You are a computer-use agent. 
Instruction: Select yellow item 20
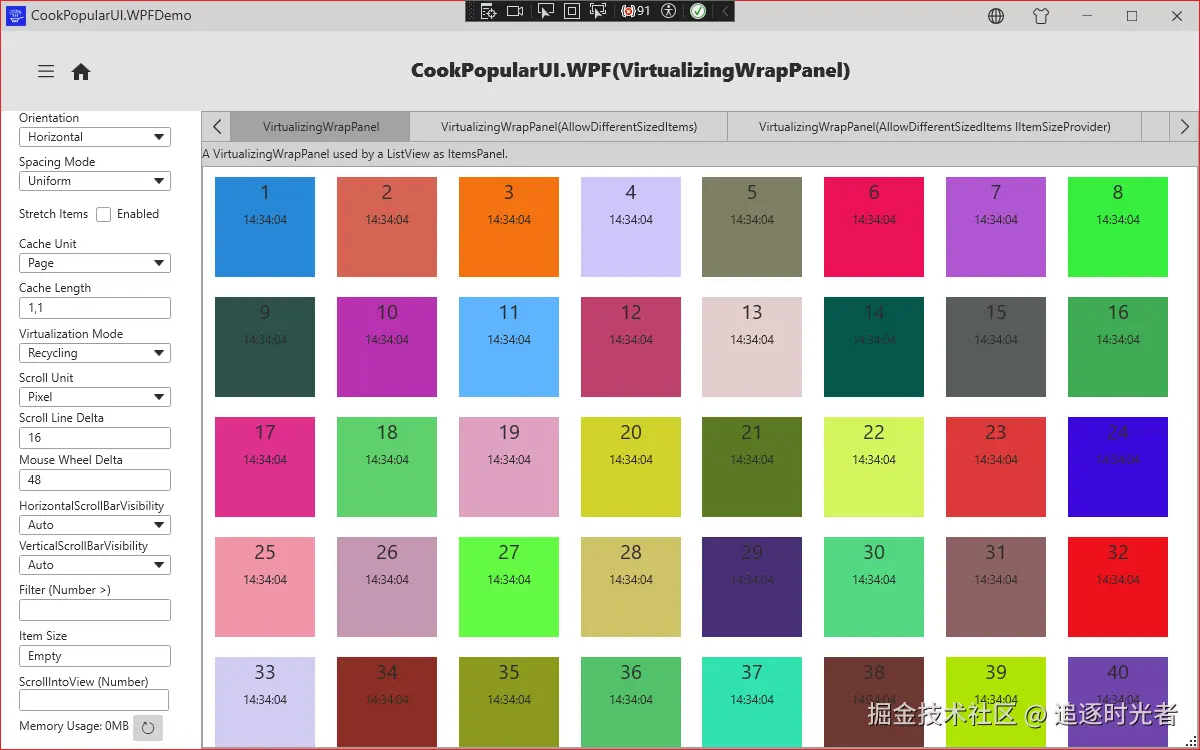point(631,467)
